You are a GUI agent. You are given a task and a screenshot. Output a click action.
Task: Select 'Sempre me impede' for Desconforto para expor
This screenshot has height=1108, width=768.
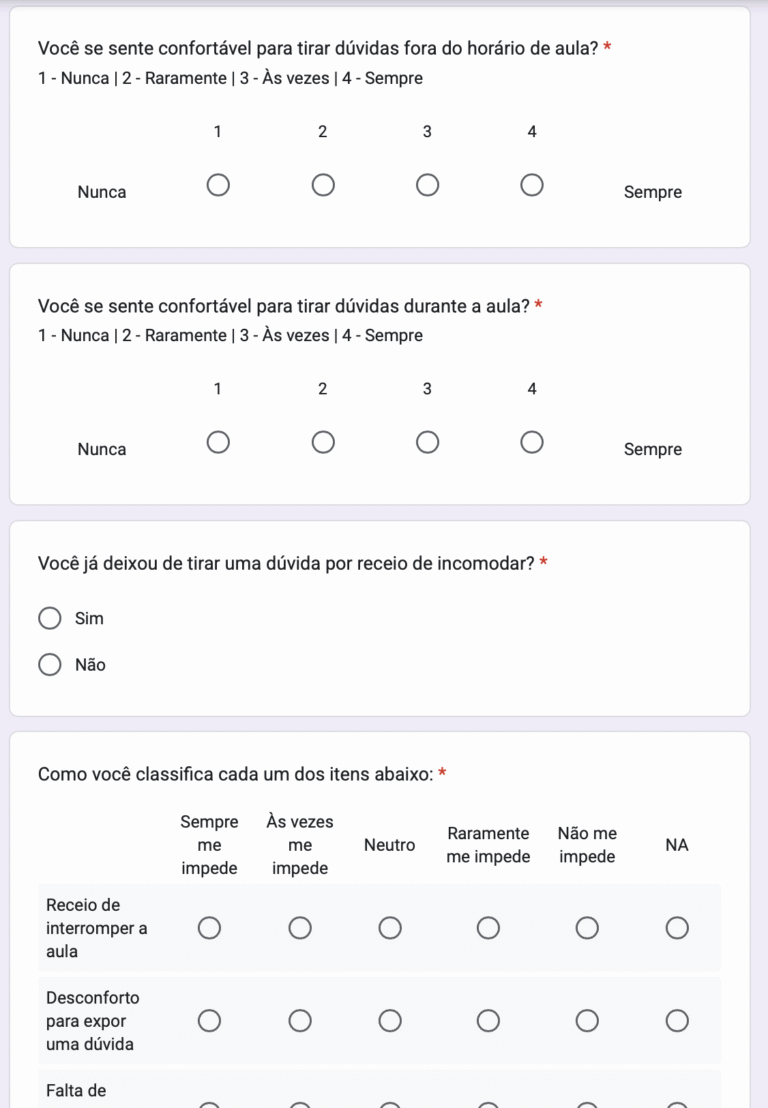[x=209, y=1021]
